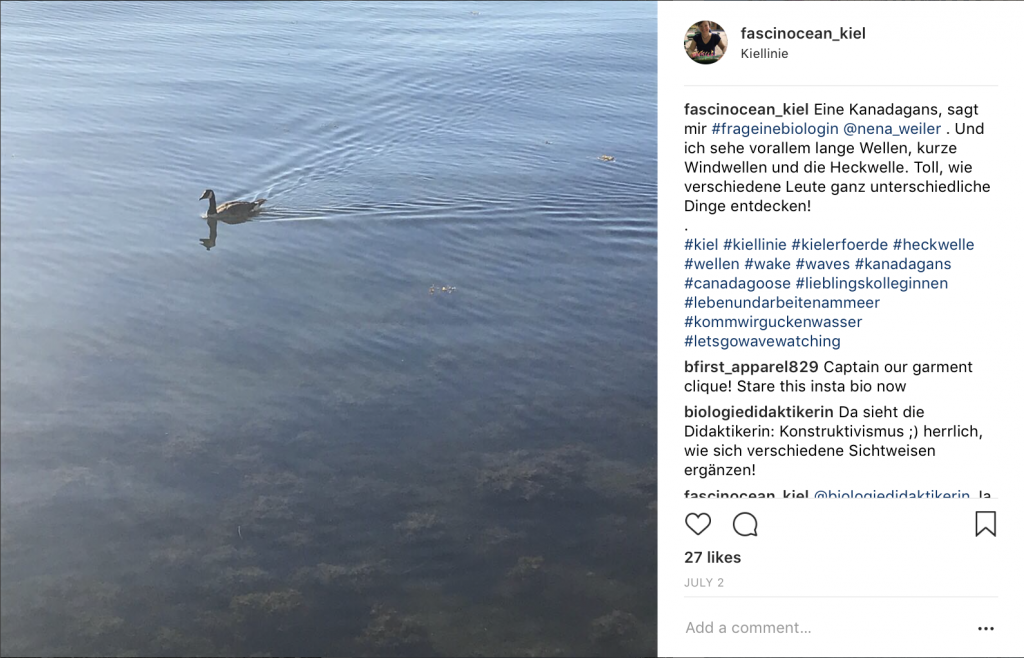
Task: Open the #canadagoose hashtag
Action: click(737, 283)
